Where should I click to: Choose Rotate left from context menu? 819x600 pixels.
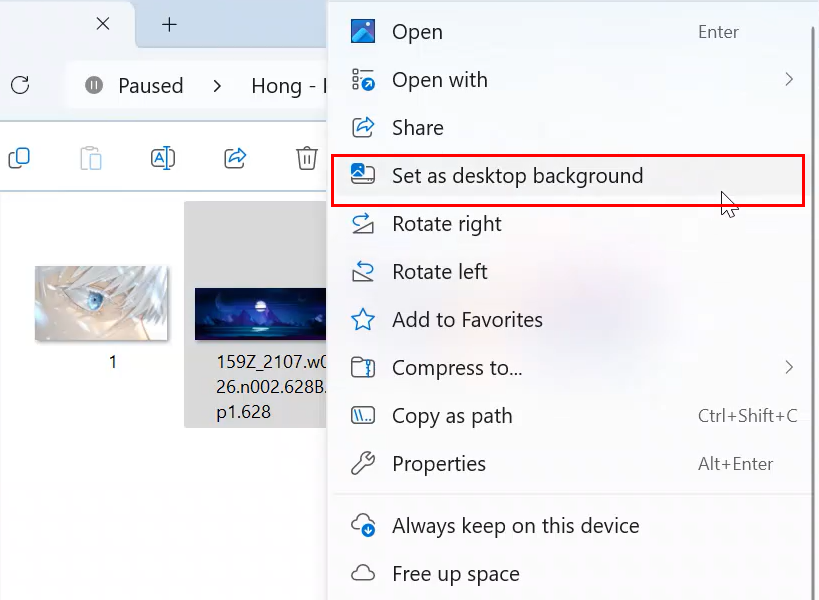point(439,272)
